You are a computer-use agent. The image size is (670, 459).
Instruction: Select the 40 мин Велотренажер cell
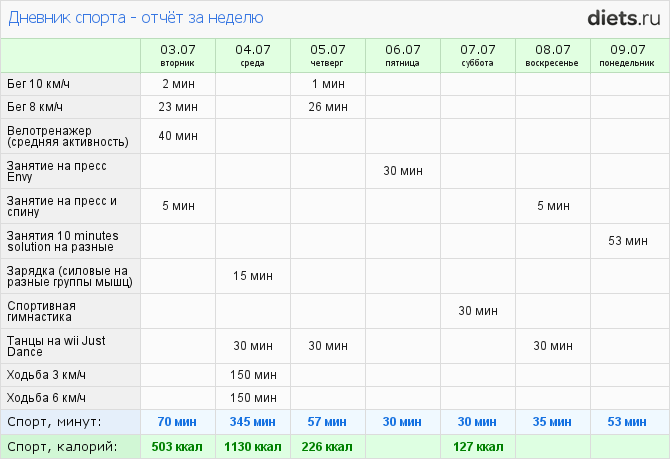(177, 136)
